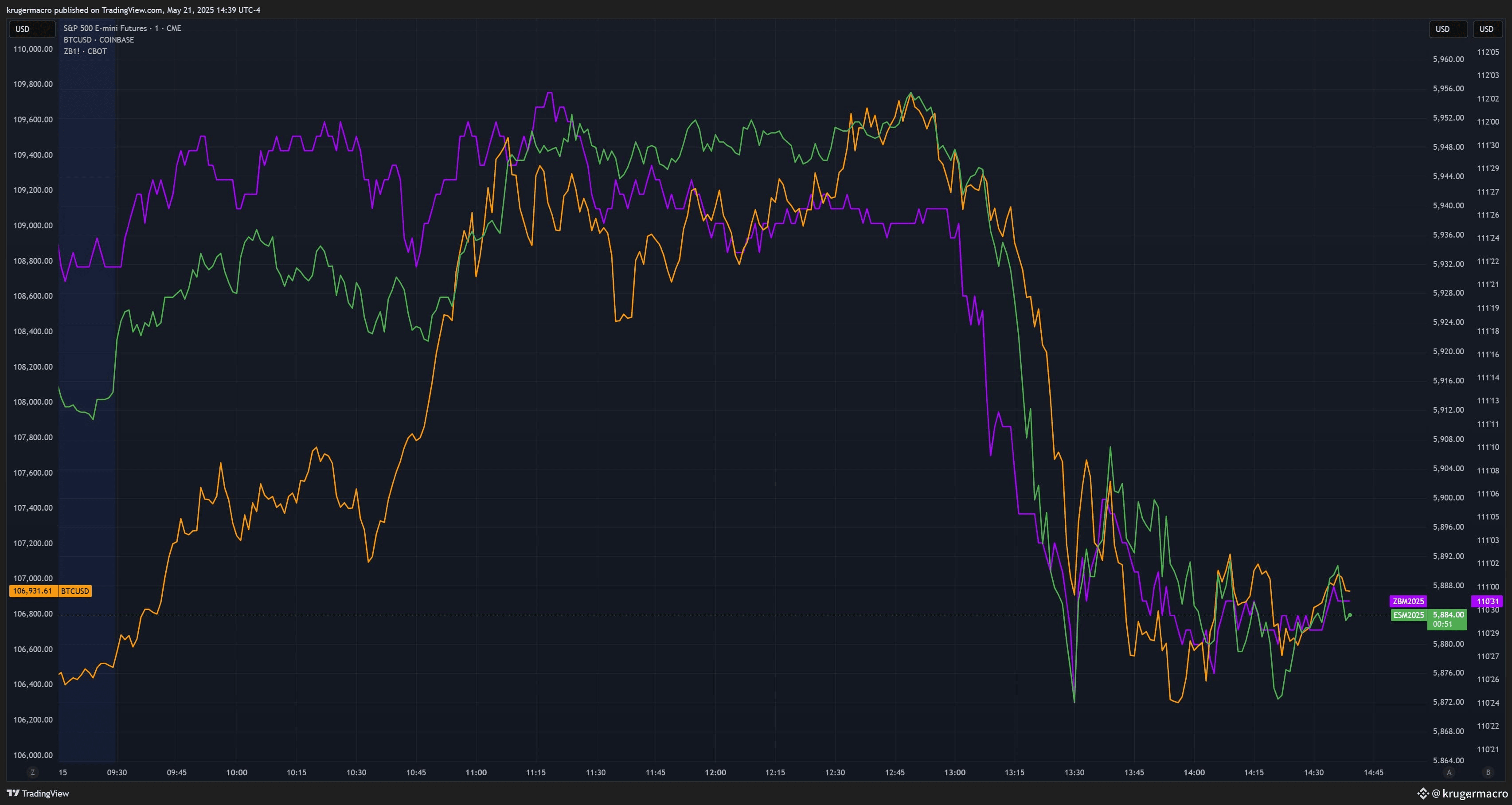Click the 110'21 level on the bond scale
Viewport: 1512px width, 805px height.
[1488, 749]
